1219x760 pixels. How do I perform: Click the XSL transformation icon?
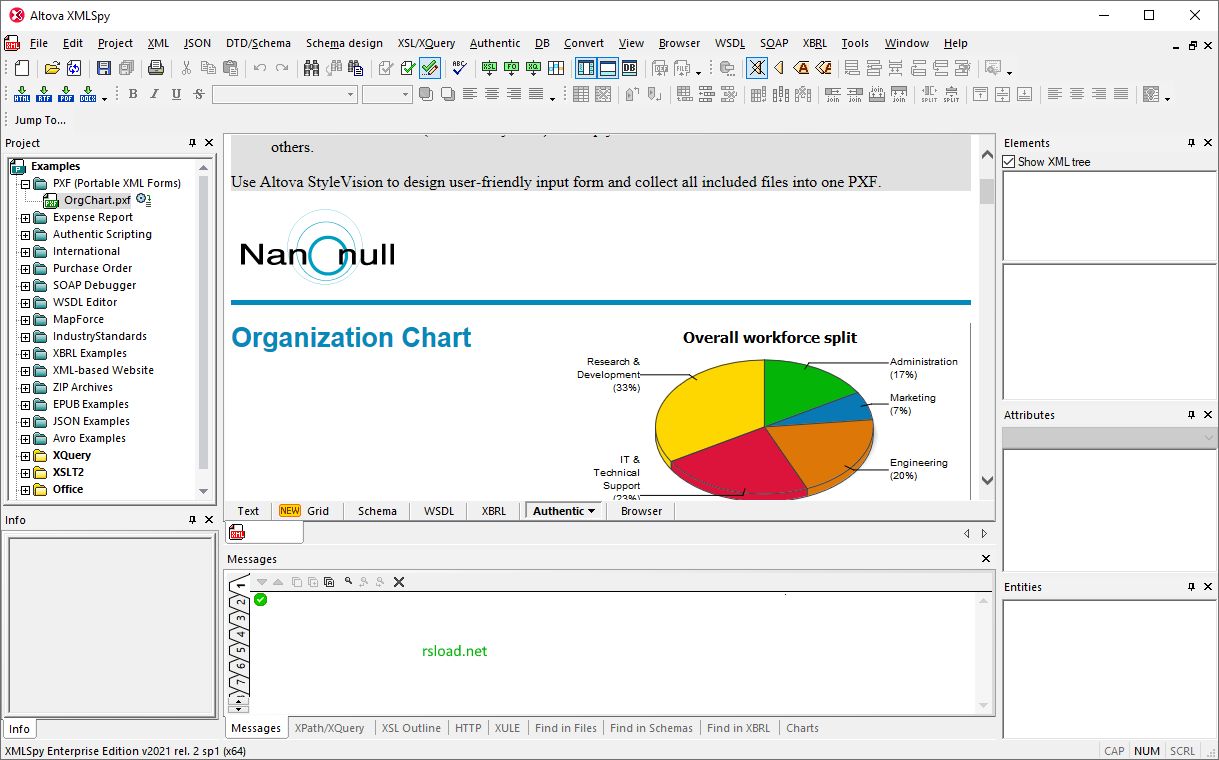coord(489,68)
